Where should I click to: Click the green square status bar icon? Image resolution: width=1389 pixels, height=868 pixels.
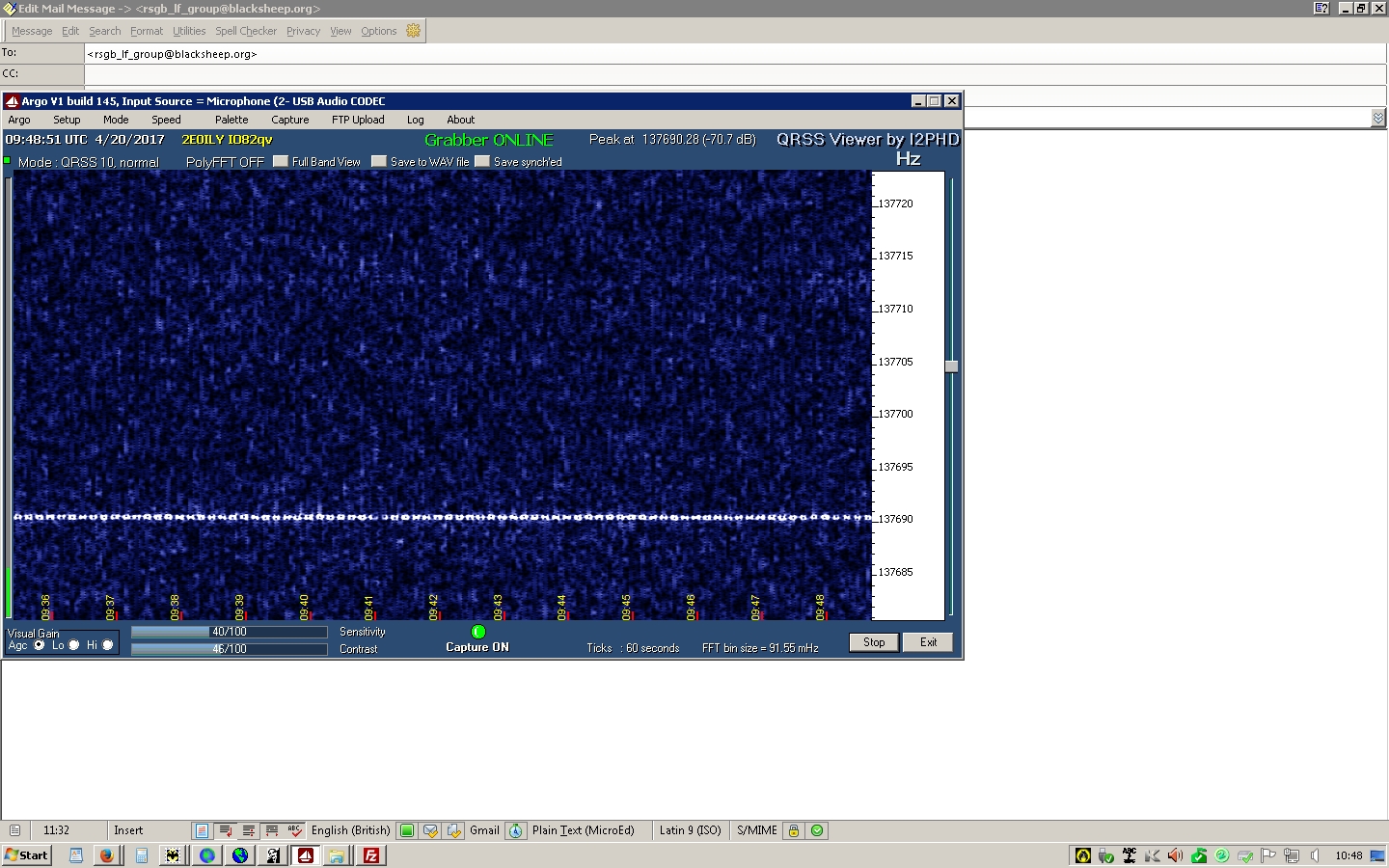[407, 830]
